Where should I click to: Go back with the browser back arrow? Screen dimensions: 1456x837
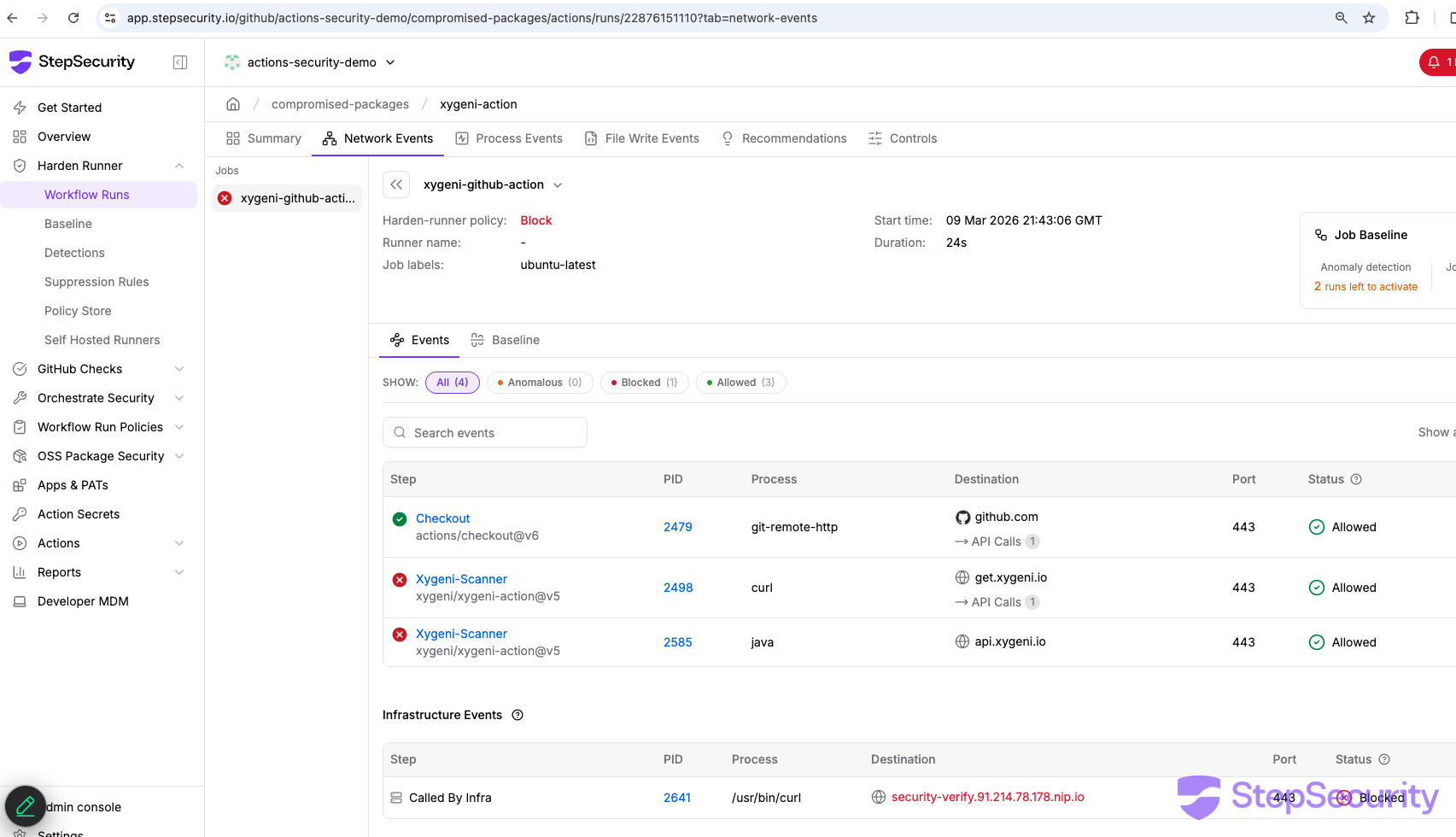pos(12,18)
